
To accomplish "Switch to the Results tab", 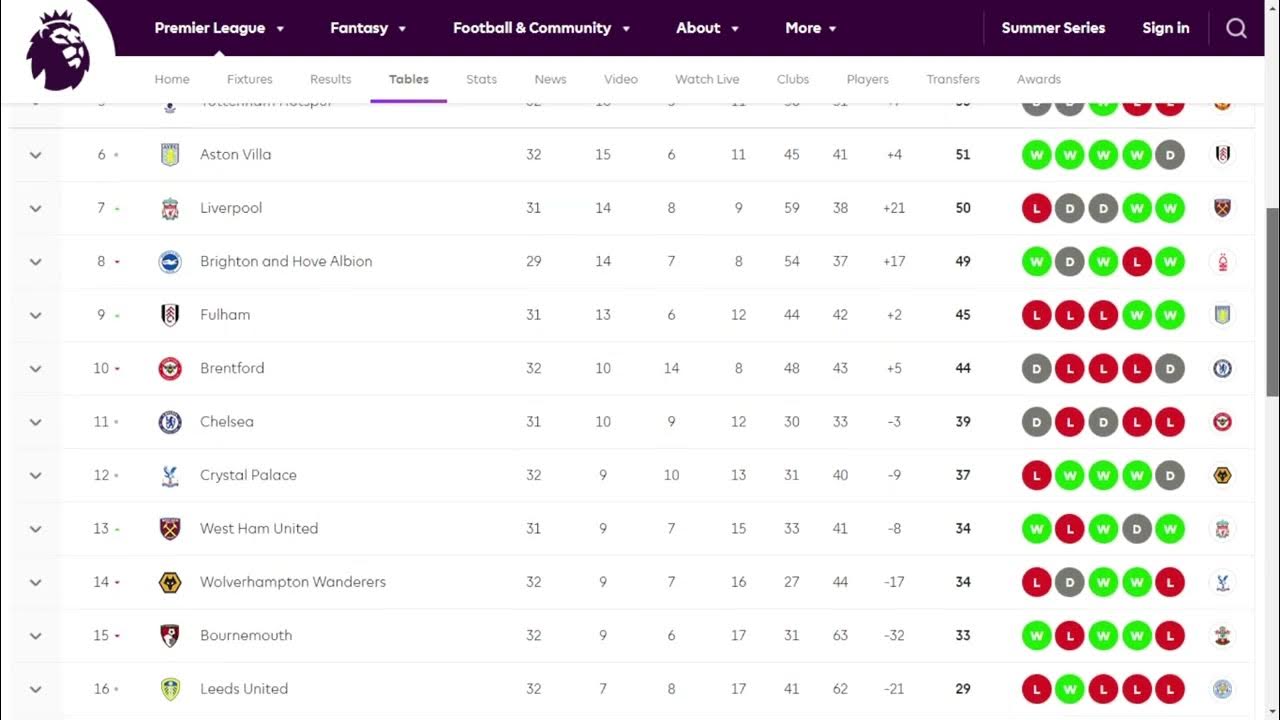I will click(x=331, y=79).
